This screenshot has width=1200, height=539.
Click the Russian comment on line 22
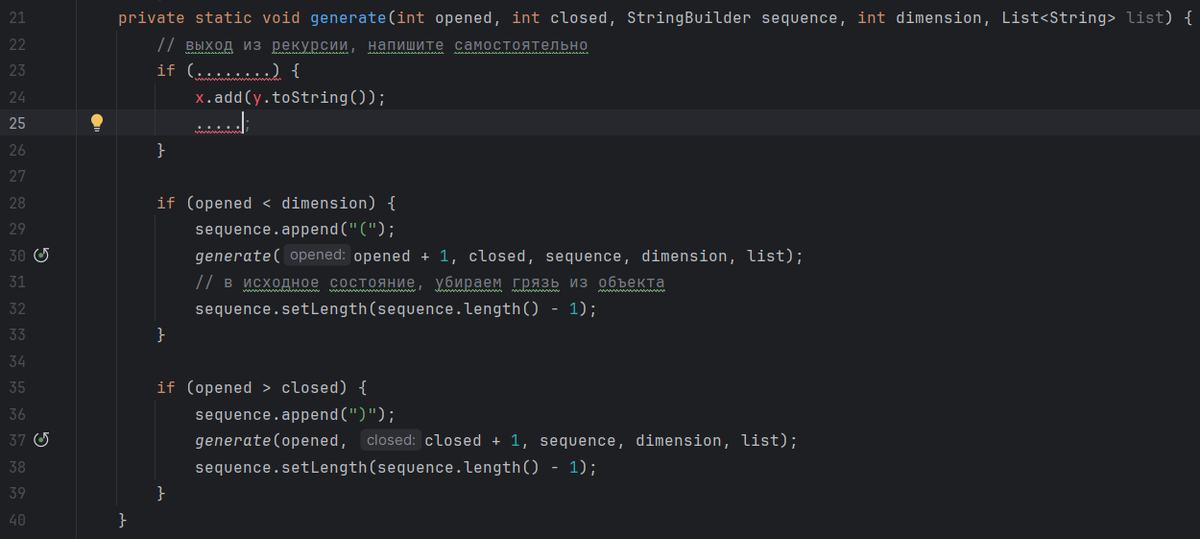click(373, 45)
